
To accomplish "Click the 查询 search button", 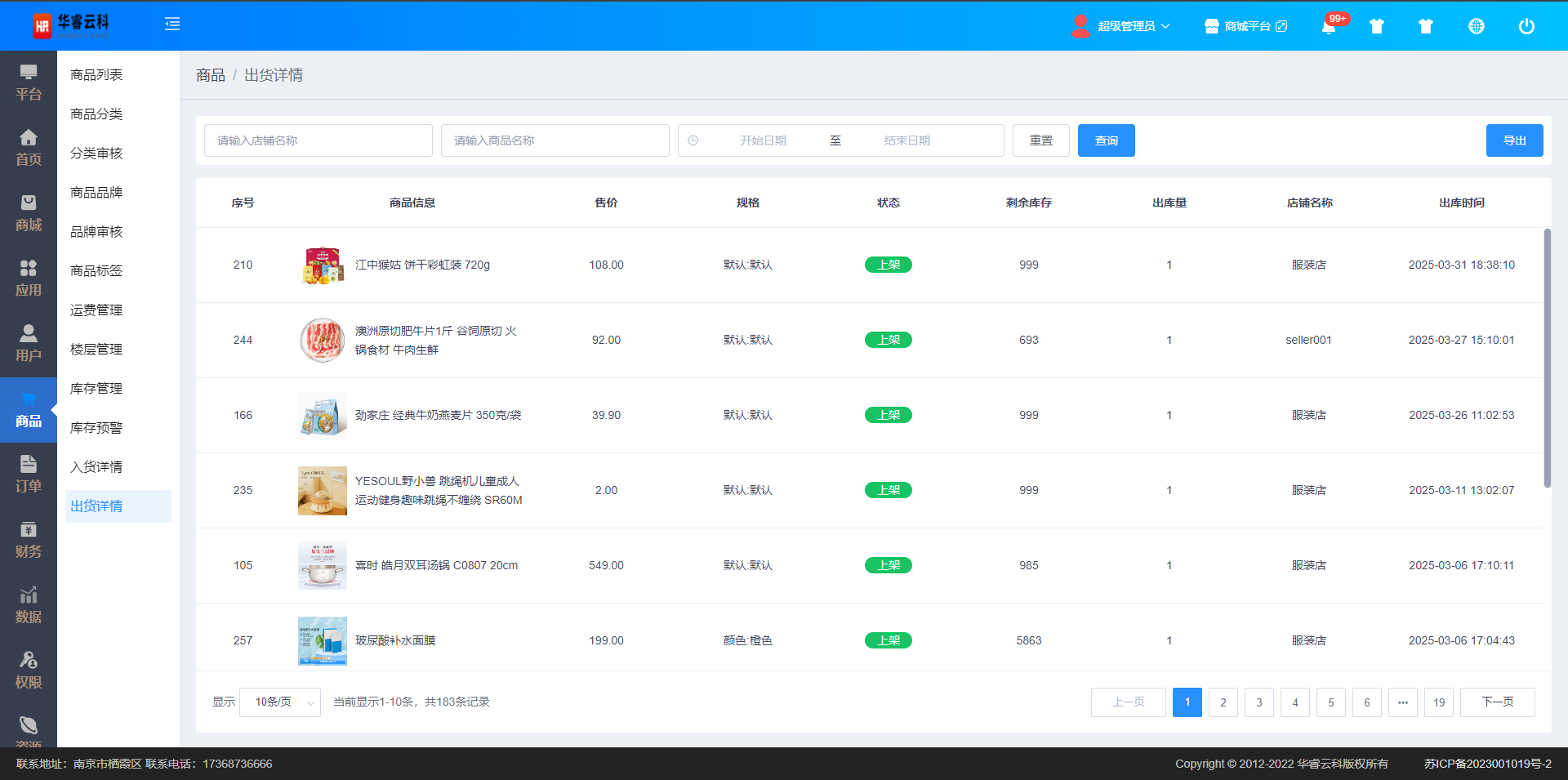I will 1106,140.
